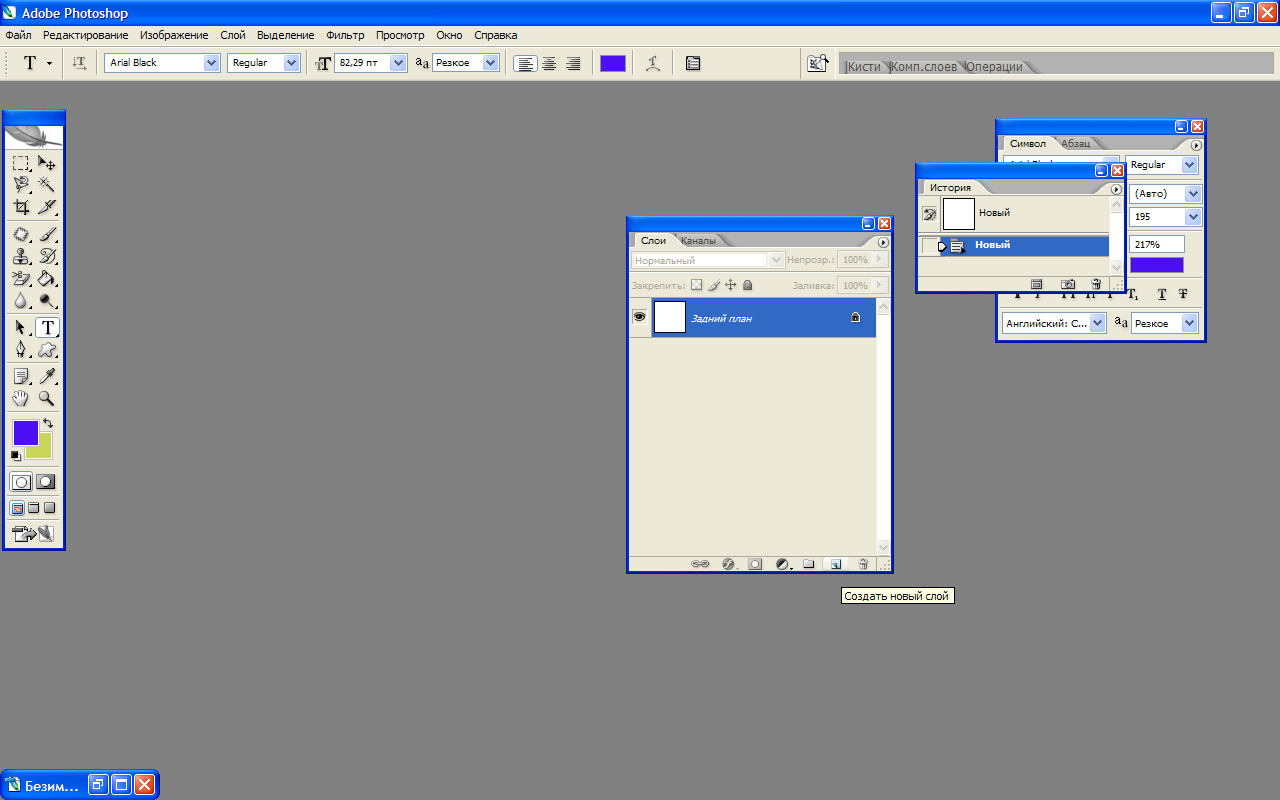Select the Dodge tool
1280x800 pixels.
tap(47, 300)
